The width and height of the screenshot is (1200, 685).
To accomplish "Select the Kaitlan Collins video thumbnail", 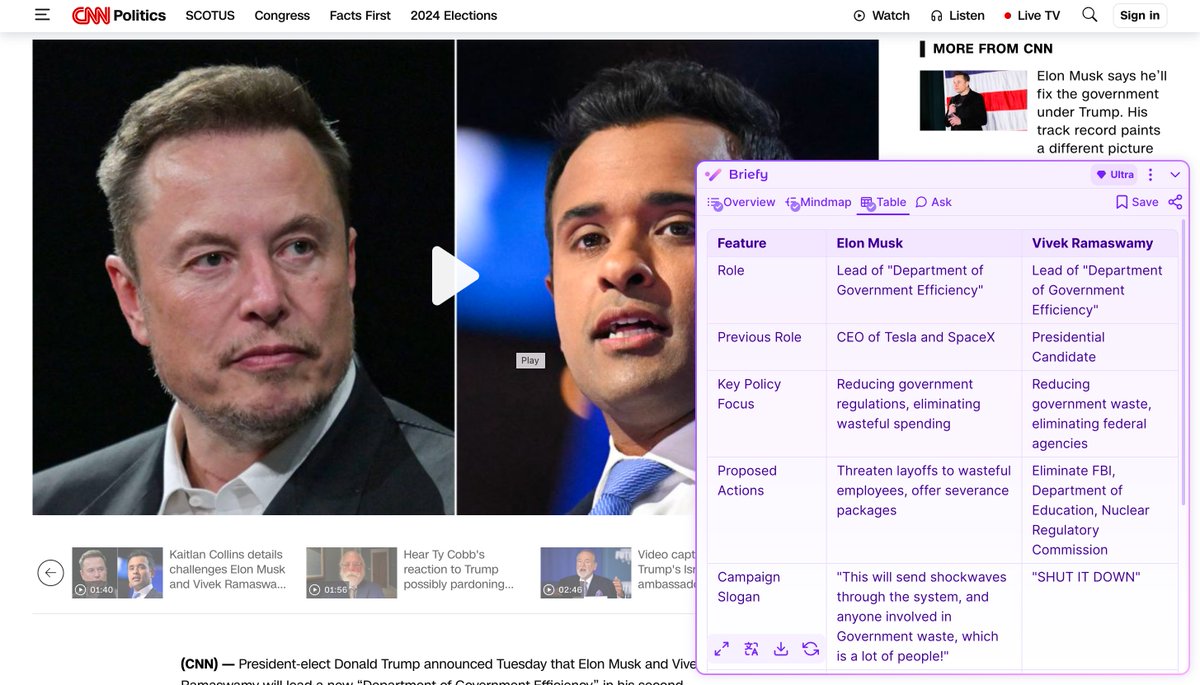I will (117, 573).
